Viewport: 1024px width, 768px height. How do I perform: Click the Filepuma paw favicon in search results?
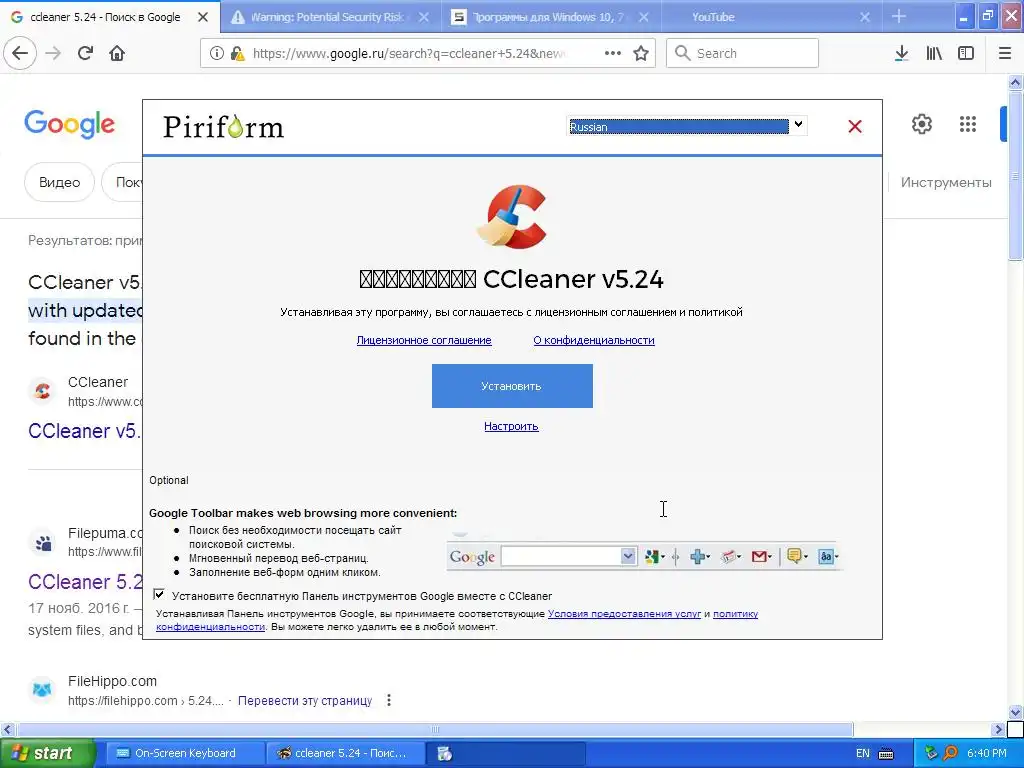(x=42, y=542)
